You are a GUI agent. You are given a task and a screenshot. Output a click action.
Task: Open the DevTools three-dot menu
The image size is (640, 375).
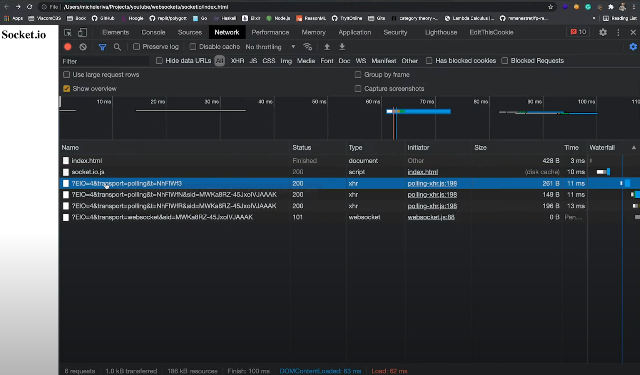click(618, 32)
